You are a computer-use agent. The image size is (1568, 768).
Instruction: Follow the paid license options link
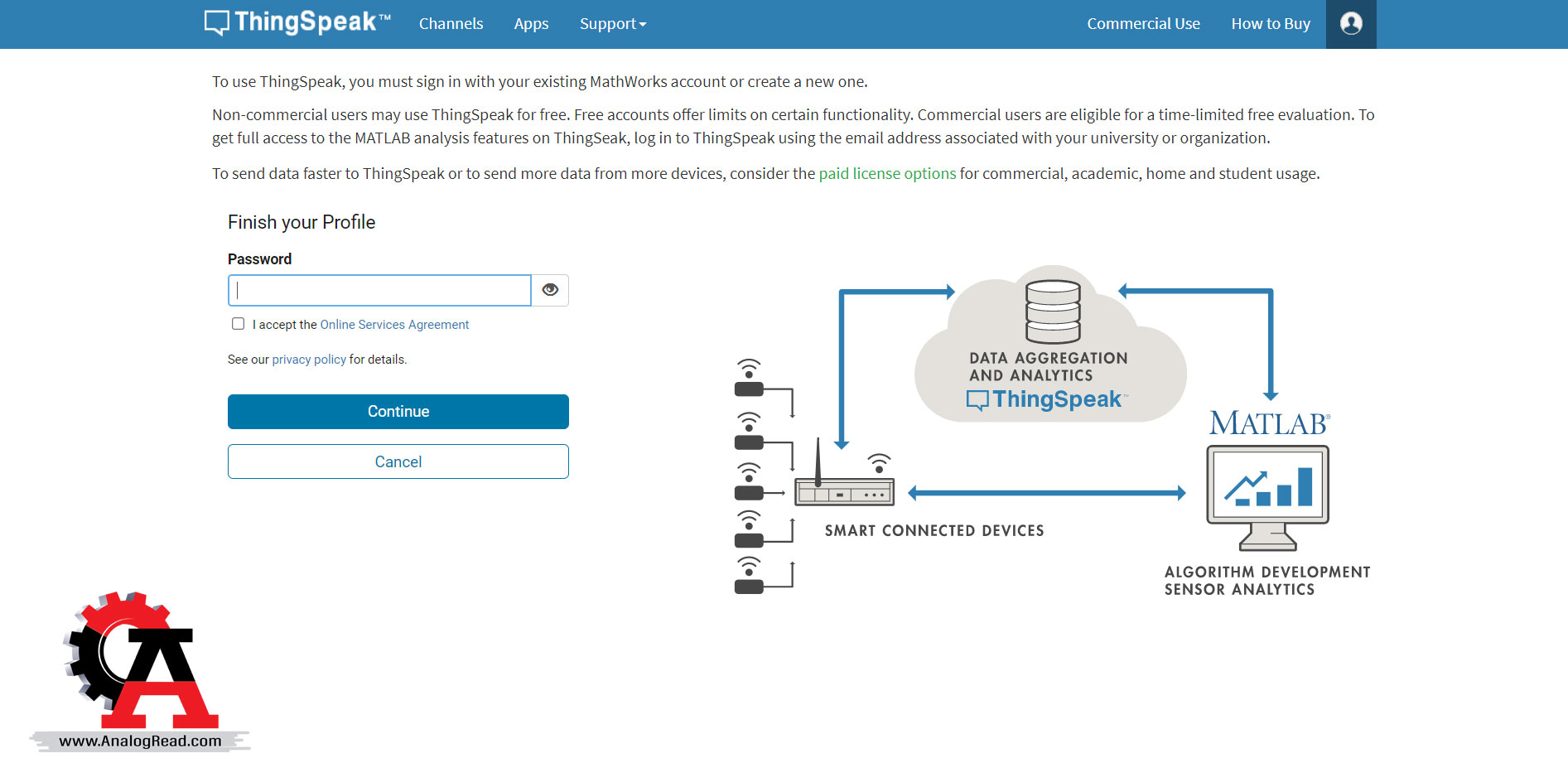pos(887,174)
